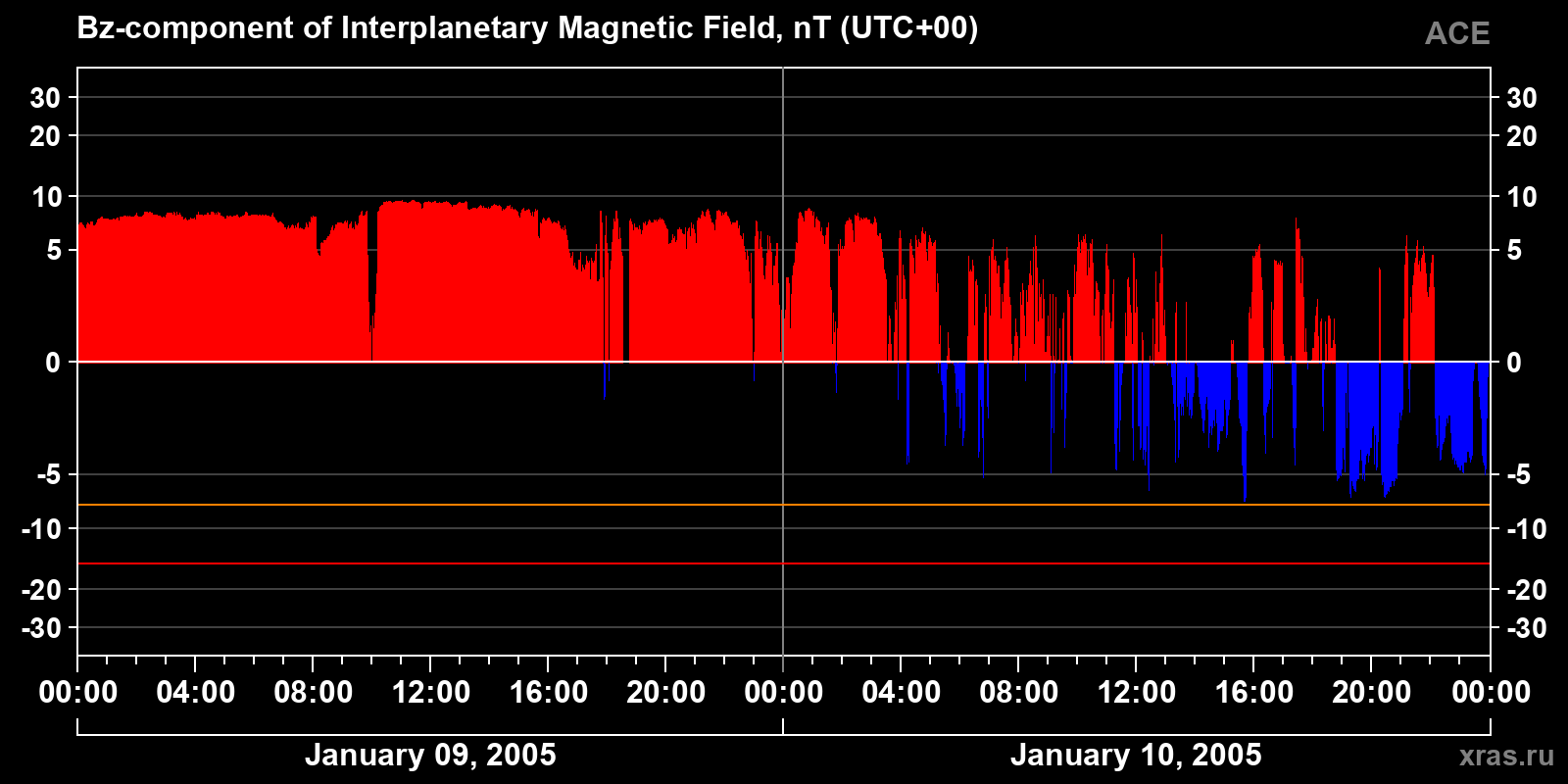Click the '0' value on left axis
This screenshot has width=1568, height=784.
click(53, 363)
